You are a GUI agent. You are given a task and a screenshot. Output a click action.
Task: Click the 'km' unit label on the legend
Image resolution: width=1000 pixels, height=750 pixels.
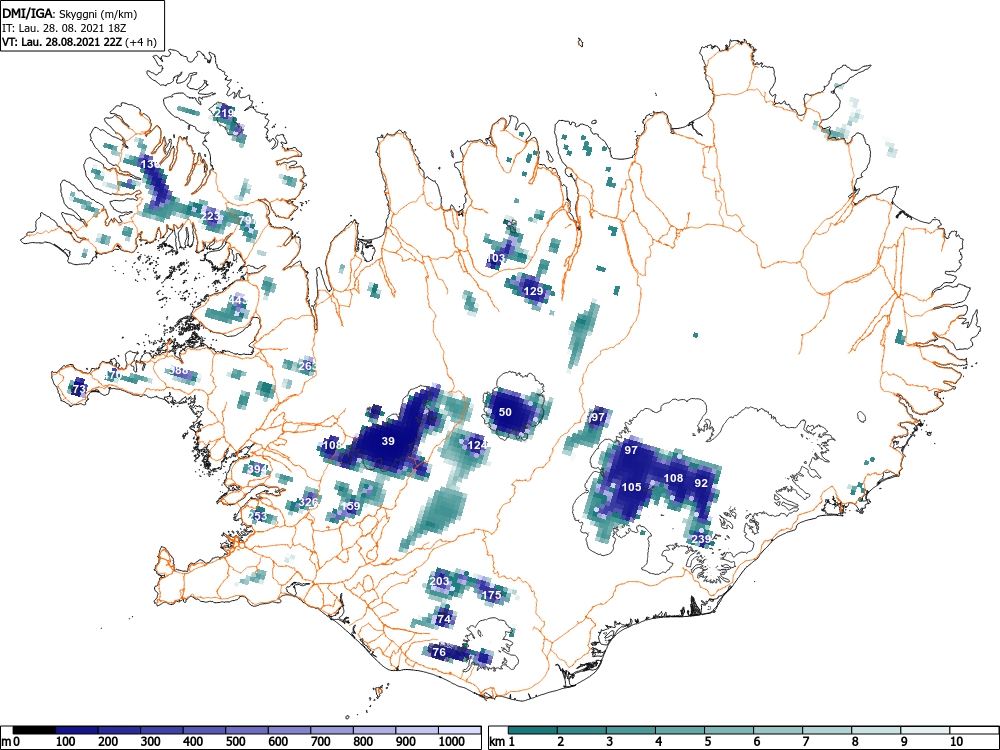(497, 742)
